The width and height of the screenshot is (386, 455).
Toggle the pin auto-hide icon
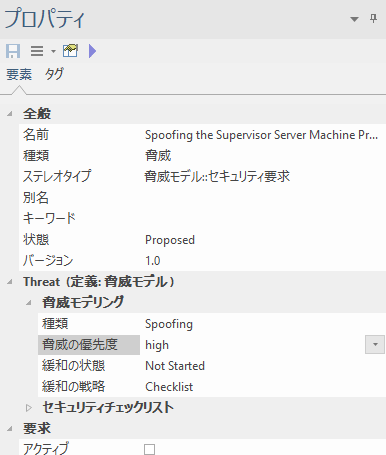coord(374,18)
